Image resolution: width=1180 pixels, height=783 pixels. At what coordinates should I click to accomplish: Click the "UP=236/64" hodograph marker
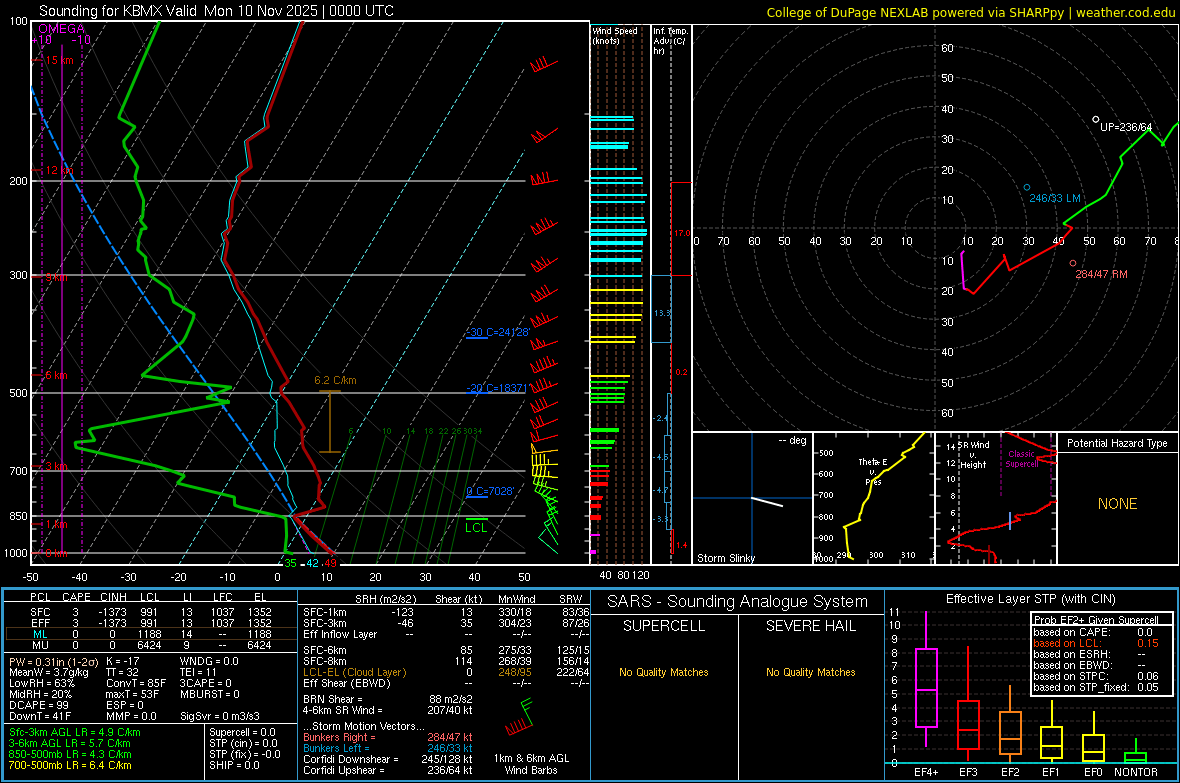(1126, 127)
